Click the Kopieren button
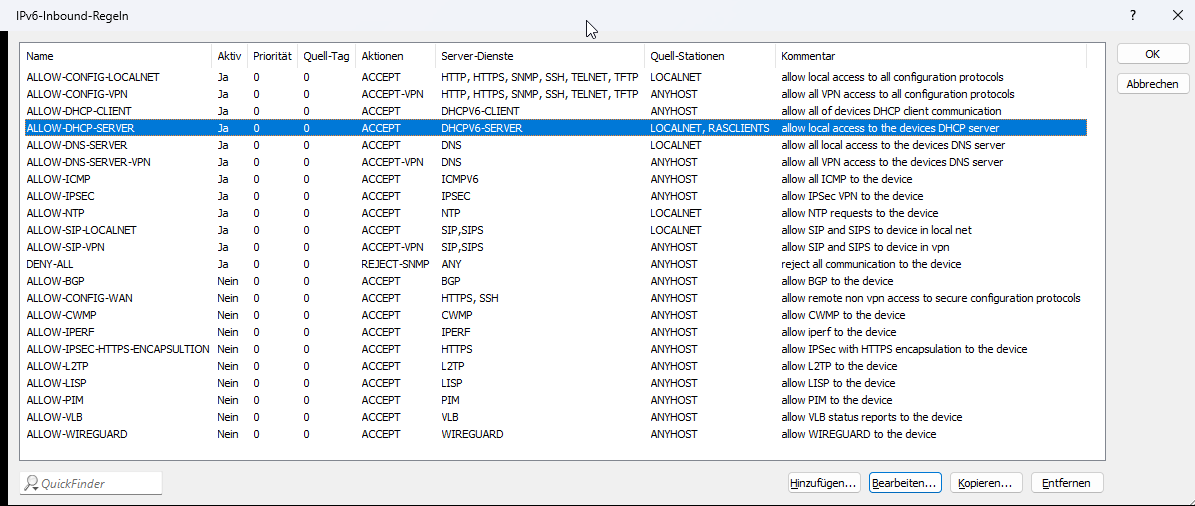Viewport: 1195px width, 506px height. click(985, 483)
